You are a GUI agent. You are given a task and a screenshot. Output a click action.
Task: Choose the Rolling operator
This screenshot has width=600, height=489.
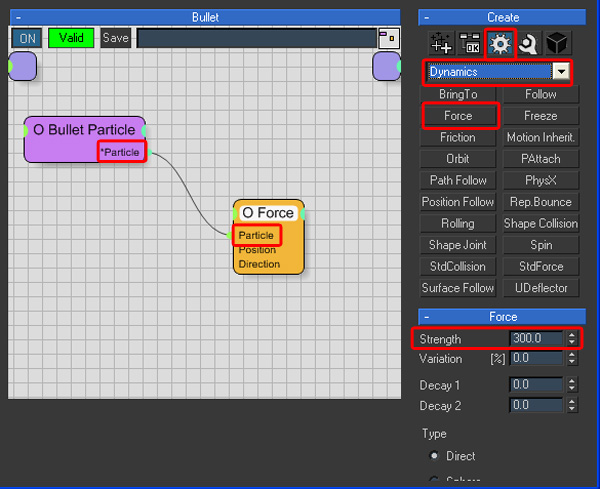(458, 223)
